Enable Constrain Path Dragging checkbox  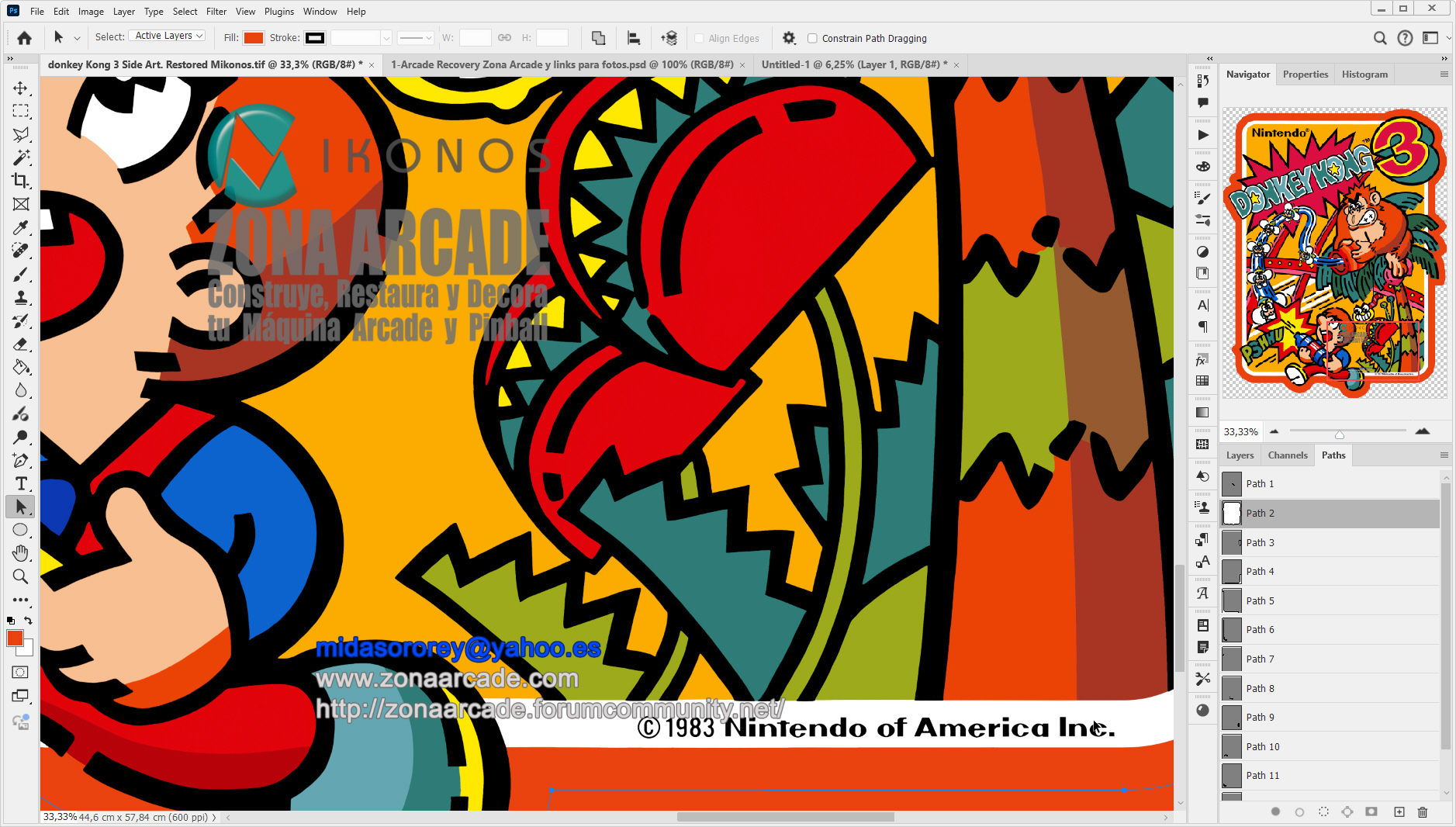click(812, 38)
